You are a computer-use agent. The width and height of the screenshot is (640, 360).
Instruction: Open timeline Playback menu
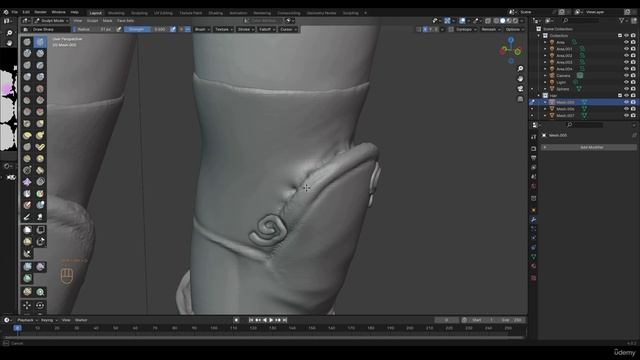click(27, 320)
